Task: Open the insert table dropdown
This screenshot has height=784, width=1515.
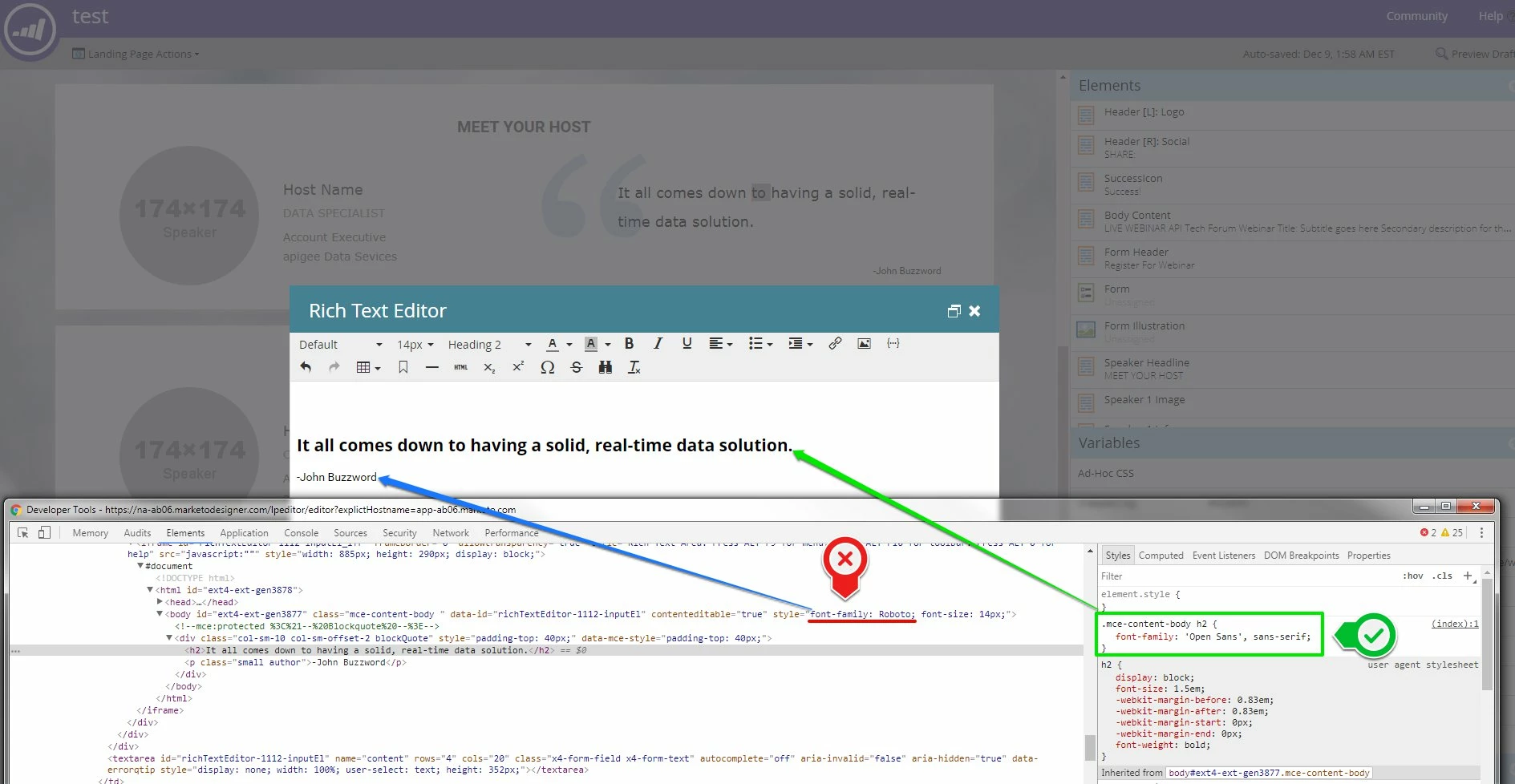Action: point(368,367)
